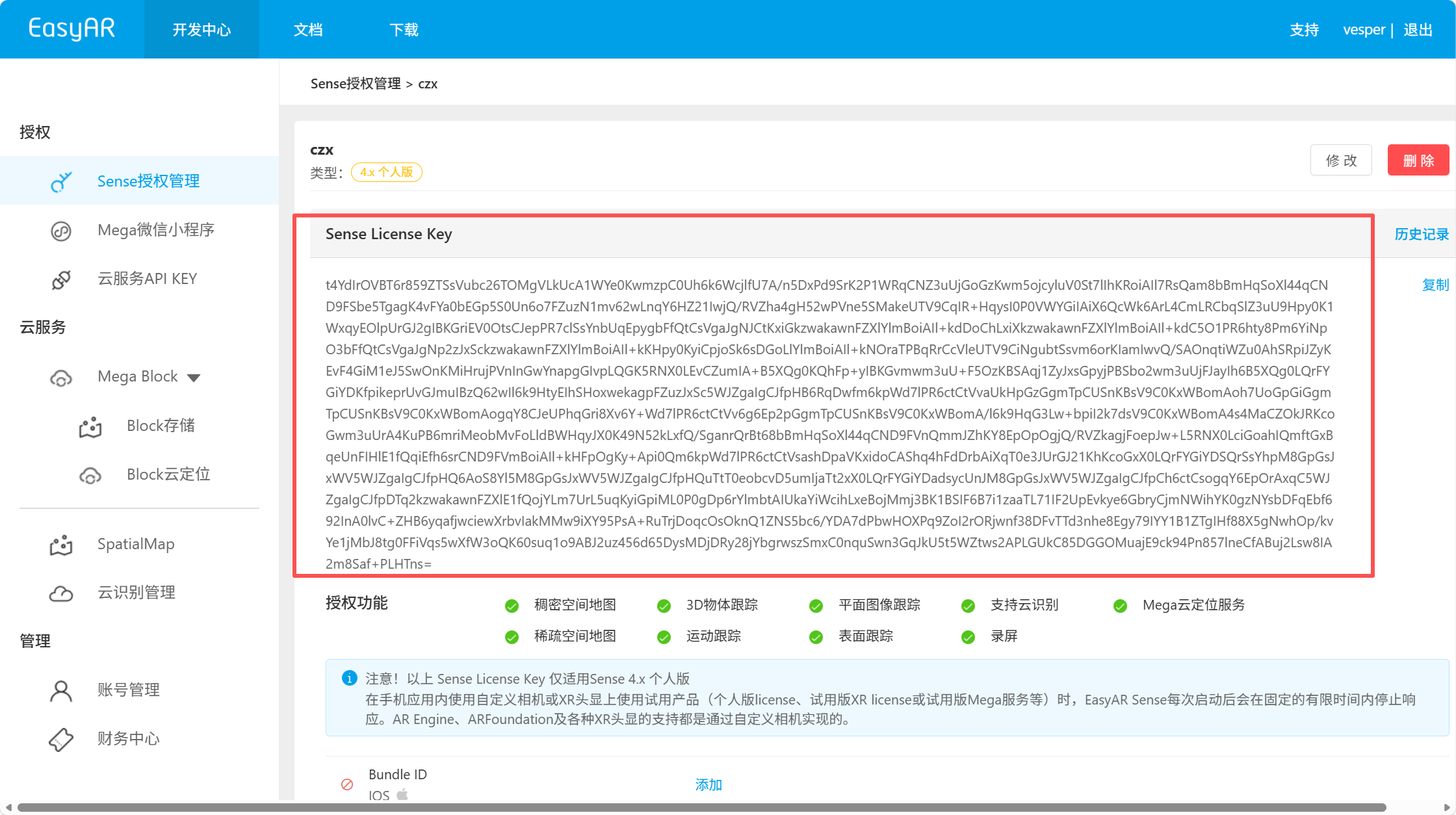Click the SpatialMap sidebar icon

(61, 545)
